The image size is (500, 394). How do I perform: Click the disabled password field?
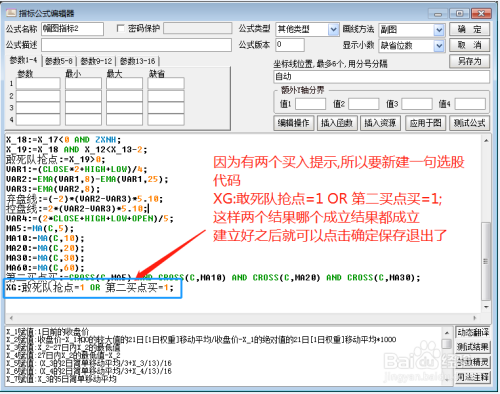(198, 29)
